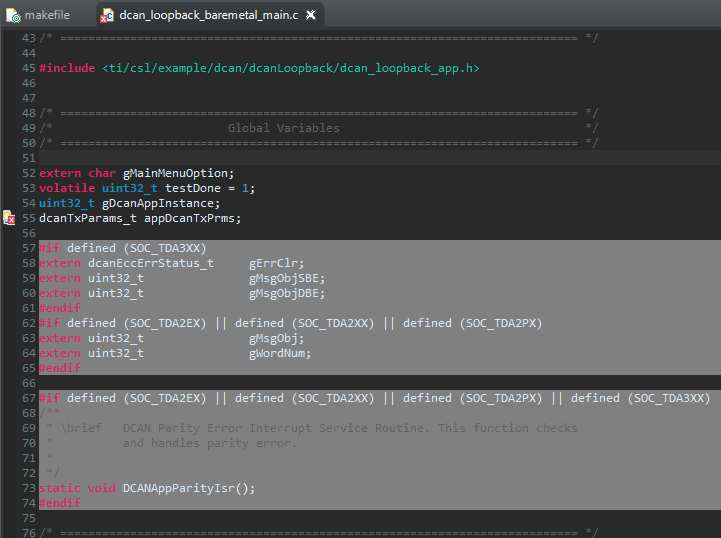Click gErrClr on line 58
The width and height of the screenshot is (721, 538).
point(273,263)
